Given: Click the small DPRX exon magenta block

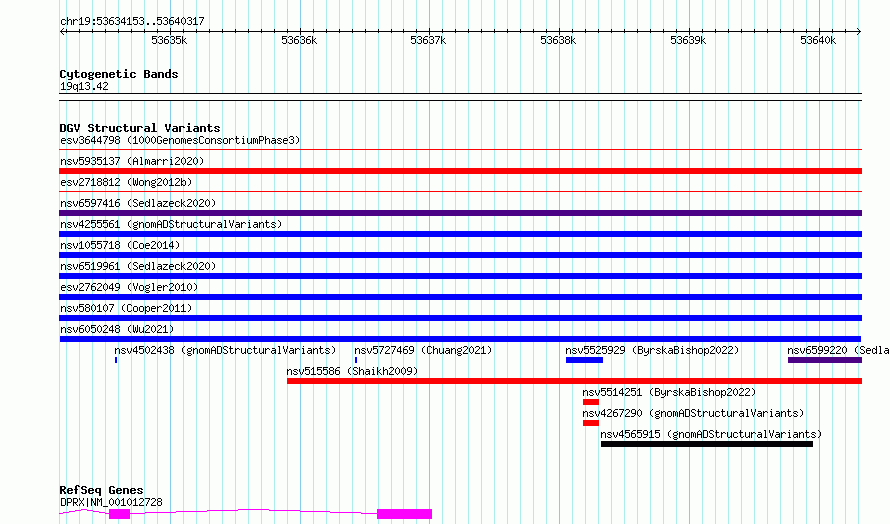Looking at the screenshot, I should (119, 514).
